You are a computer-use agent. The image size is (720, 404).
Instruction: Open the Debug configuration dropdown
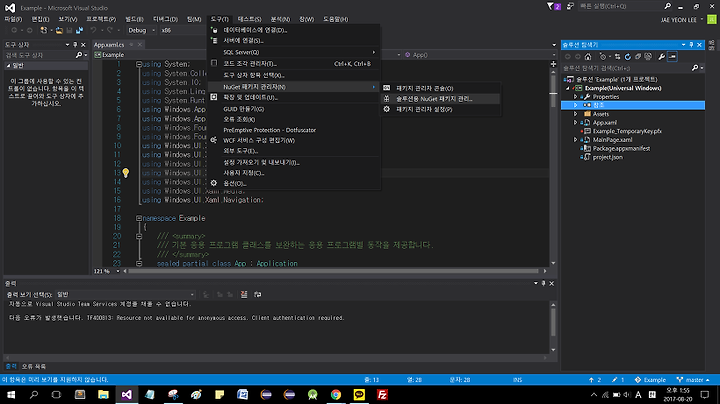(x=141, y=30)
